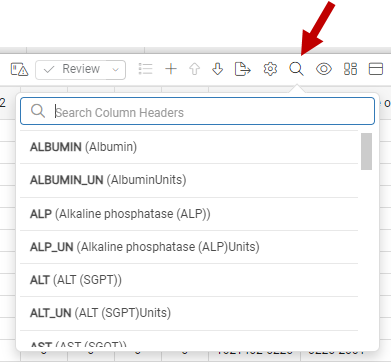Select ALBUMIN_UN (AlbuminUnits) entry
Image resolution: width=391 pixels, height=362 pixels.
pyautogui.click(x=189, y=180)
